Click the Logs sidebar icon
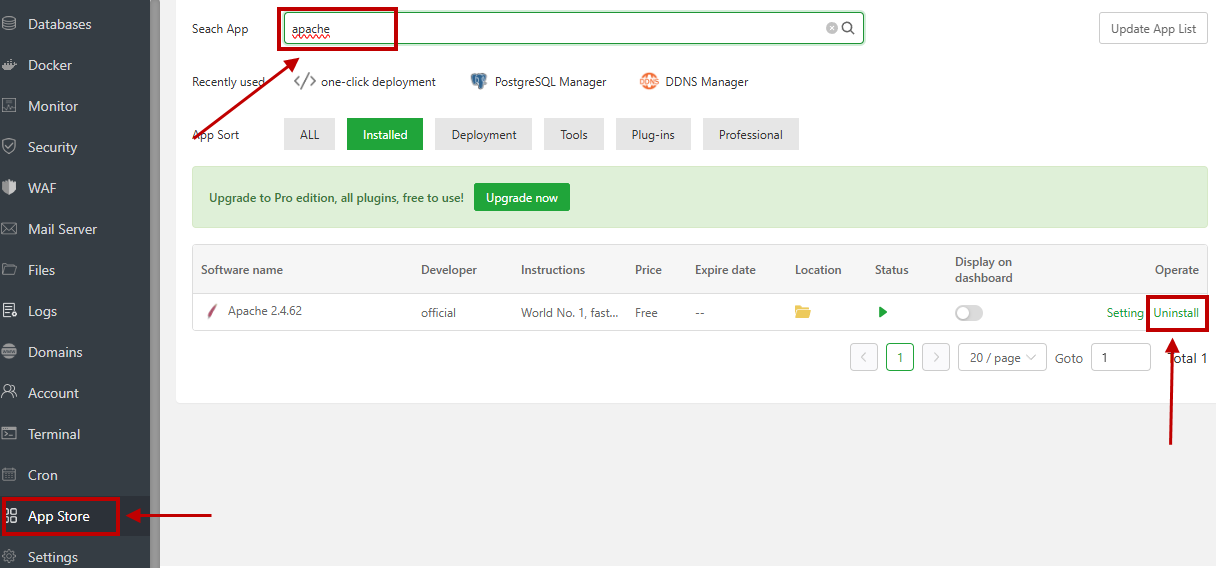This screenshot has height=568, width=1216. coord(10,311)
